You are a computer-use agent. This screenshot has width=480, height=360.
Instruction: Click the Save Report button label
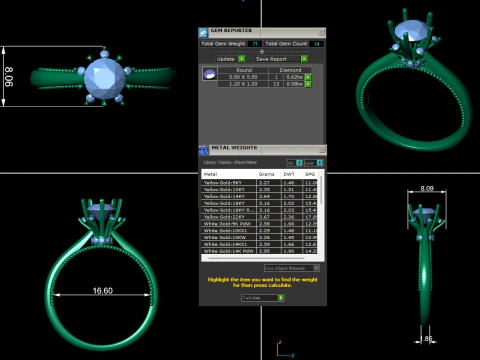[271, 59]
